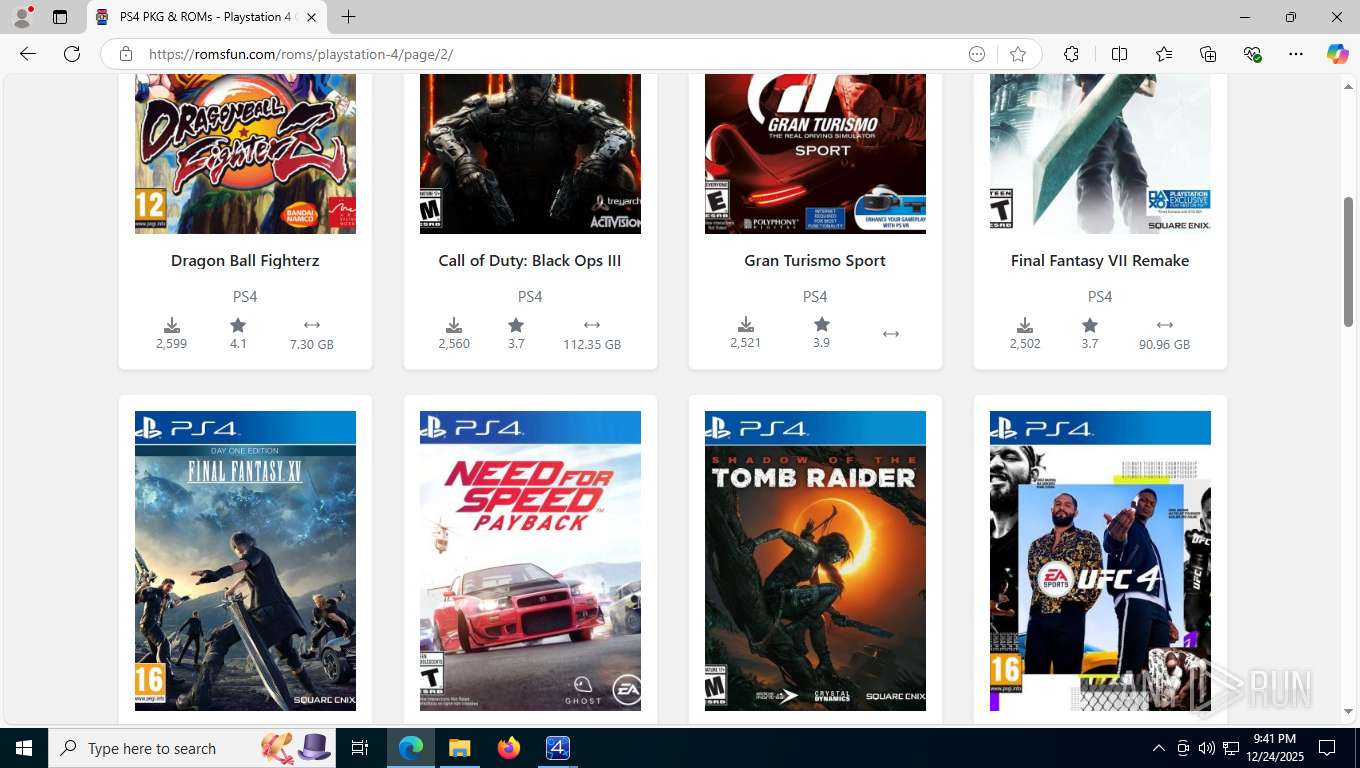Viewport: 1360px width, 768px height.
Task: Open Task View on taskbar
Action: [x=360, y=748]
